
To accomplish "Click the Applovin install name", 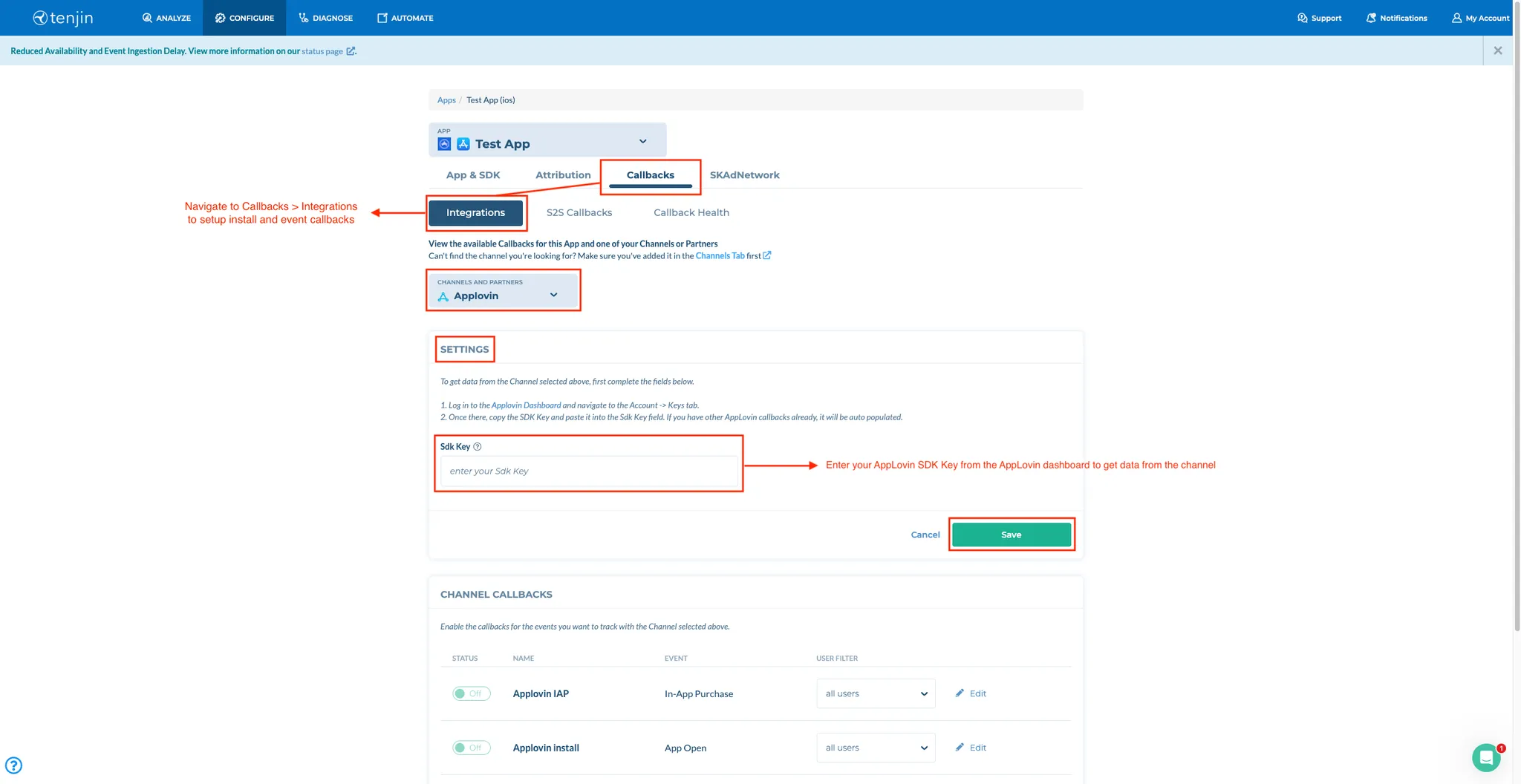I will tap(546, 748).
